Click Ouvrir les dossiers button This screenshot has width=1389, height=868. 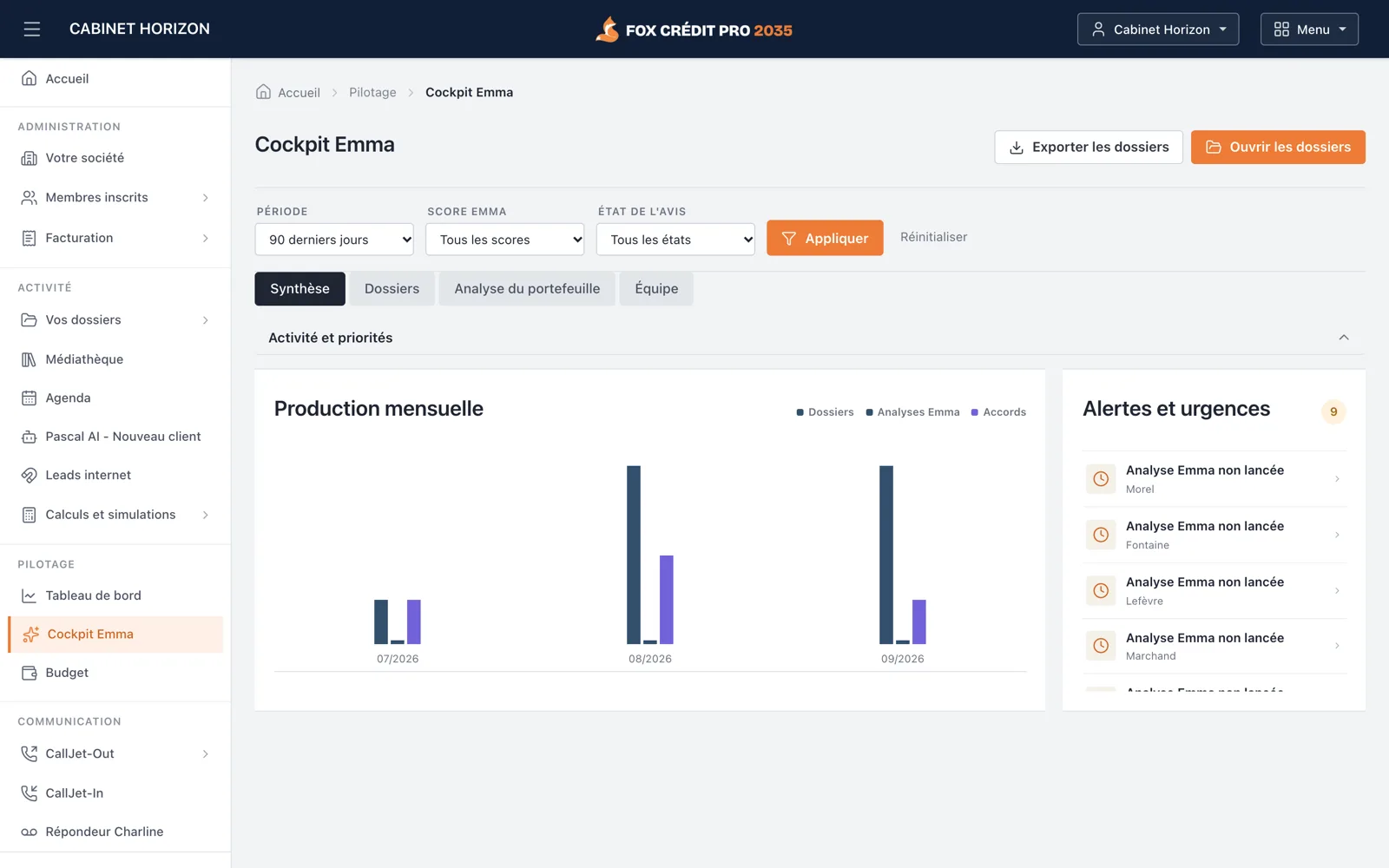click(1278, 148)
